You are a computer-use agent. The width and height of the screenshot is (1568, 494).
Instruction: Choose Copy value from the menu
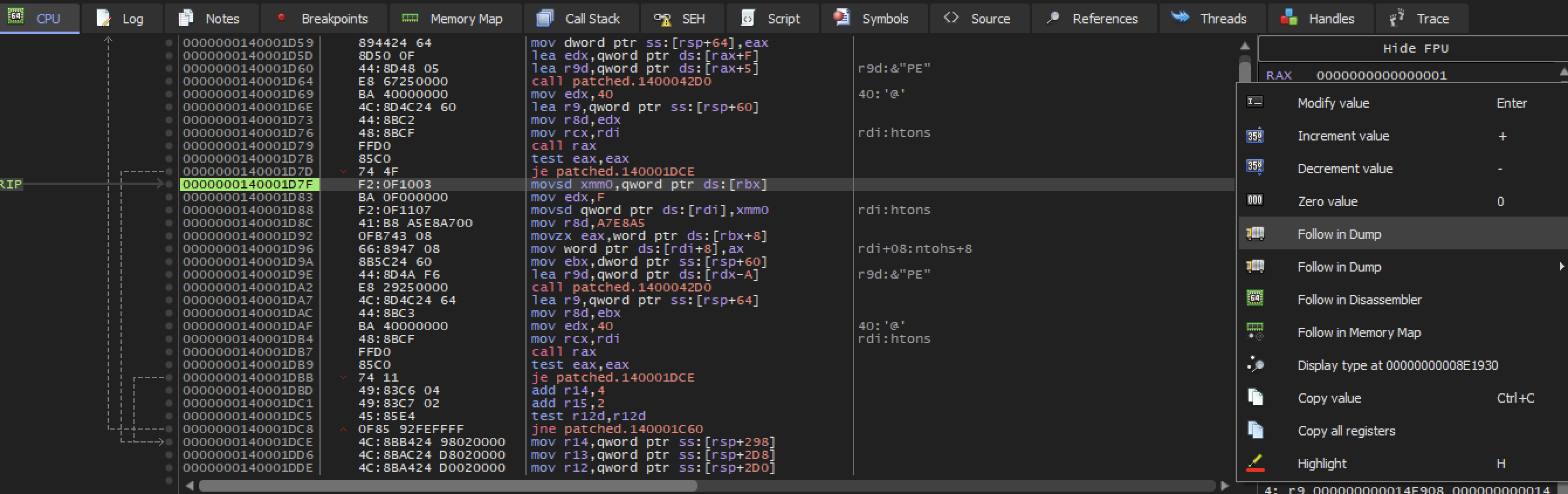tap(1402, 399)
